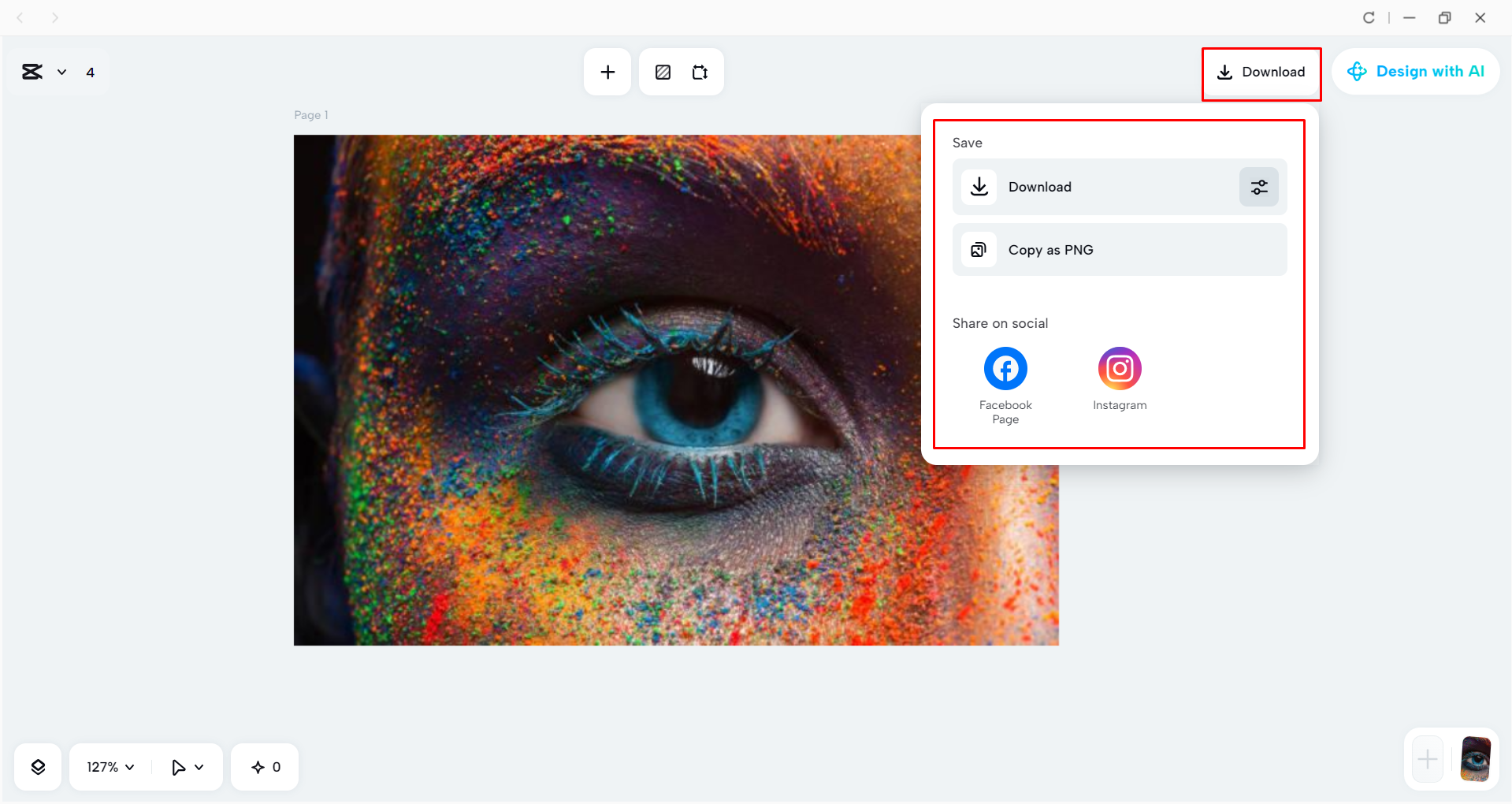Click the sparkle credits icon
The width and height of the screenshot is (1512, 804).
pos(257,766)
